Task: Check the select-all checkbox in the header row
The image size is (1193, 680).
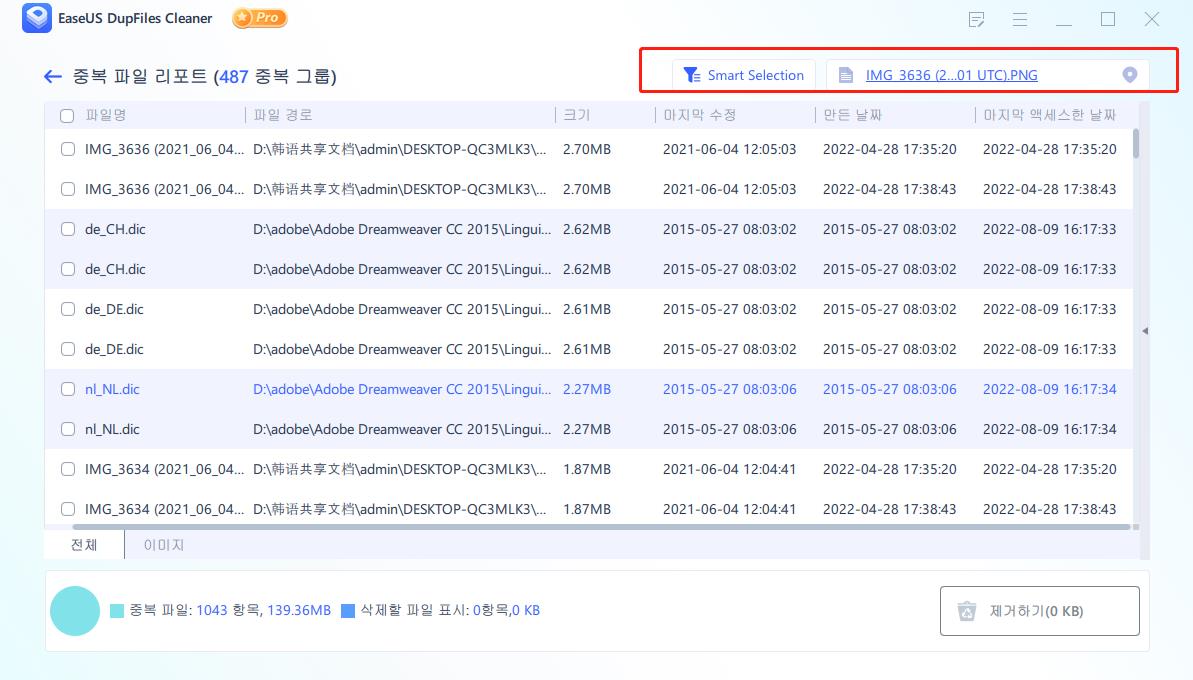Action: point(67,115)
